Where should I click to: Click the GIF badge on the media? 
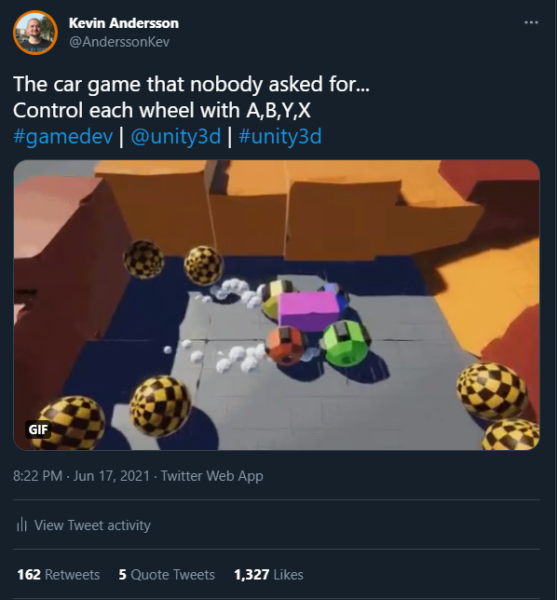click(x=38, y=429)
